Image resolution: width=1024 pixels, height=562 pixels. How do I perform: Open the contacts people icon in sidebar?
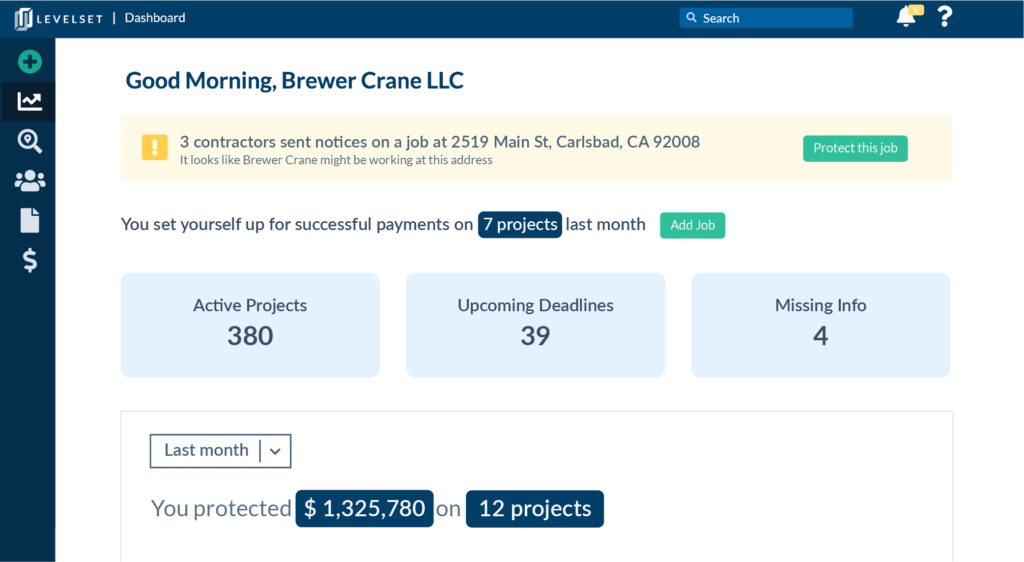click(x=30, y=181)
